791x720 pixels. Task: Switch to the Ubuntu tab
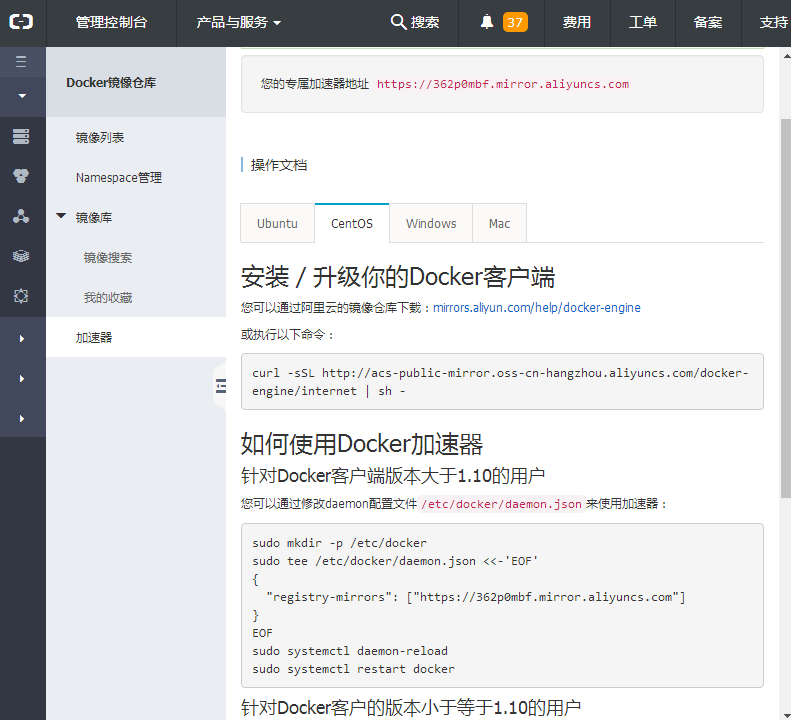(277, 223)
